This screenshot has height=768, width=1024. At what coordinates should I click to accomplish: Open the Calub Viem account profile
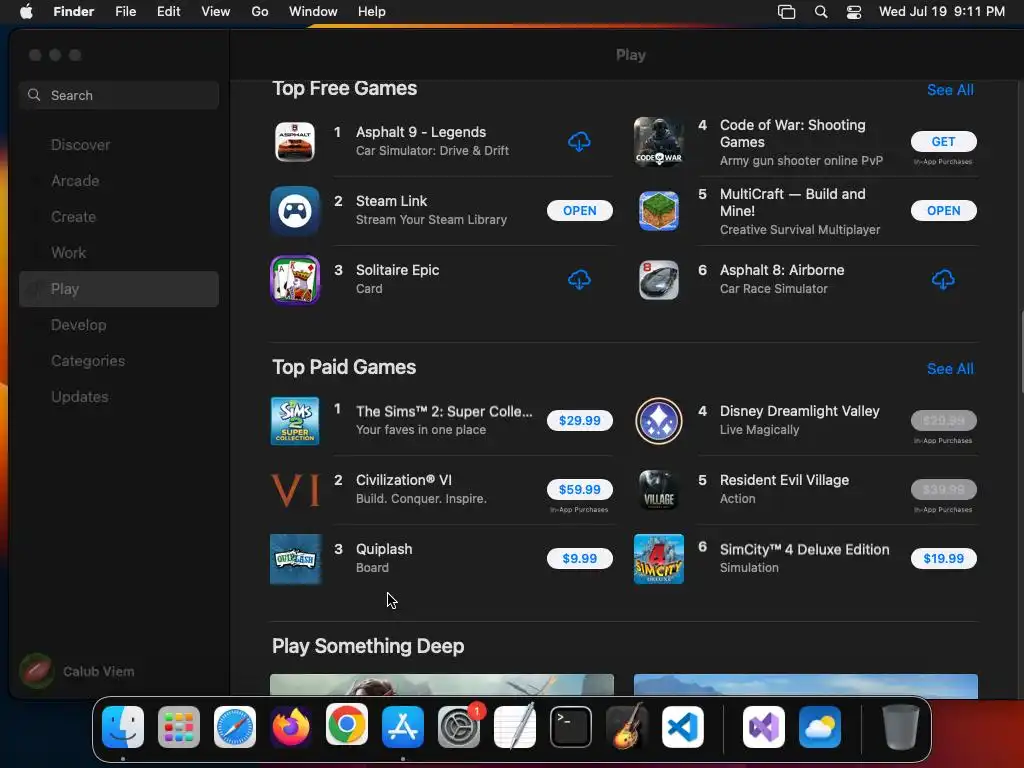77,671
